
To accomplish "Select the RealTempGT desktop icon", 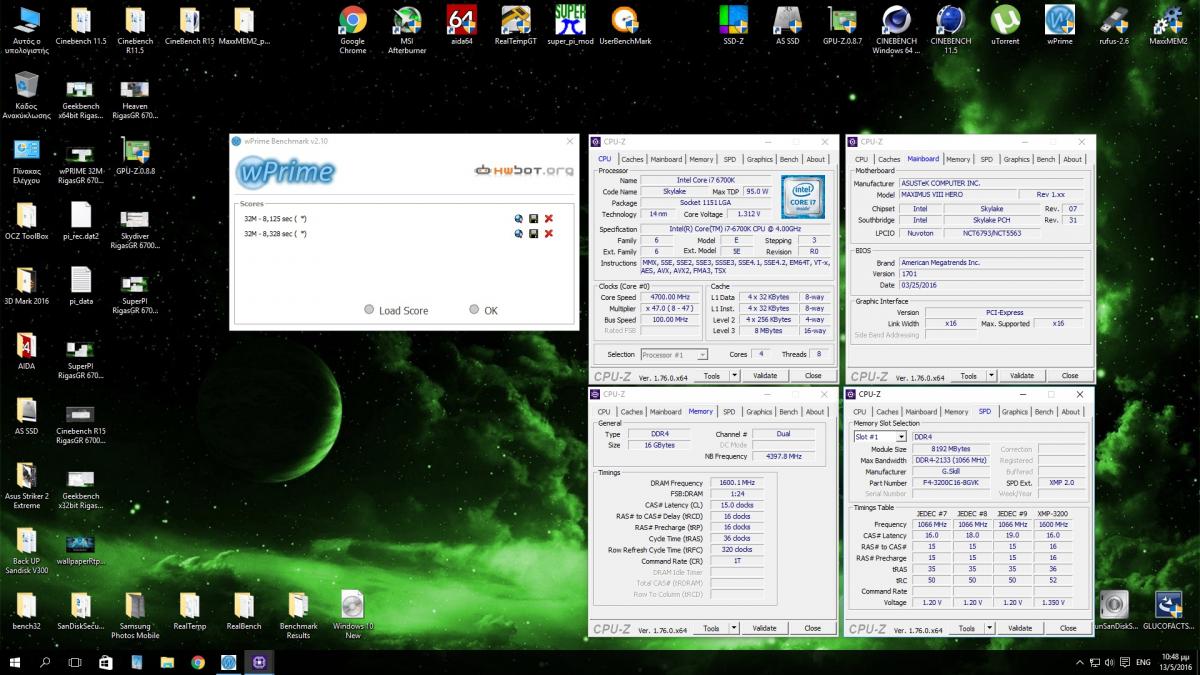I will (516, 26).
